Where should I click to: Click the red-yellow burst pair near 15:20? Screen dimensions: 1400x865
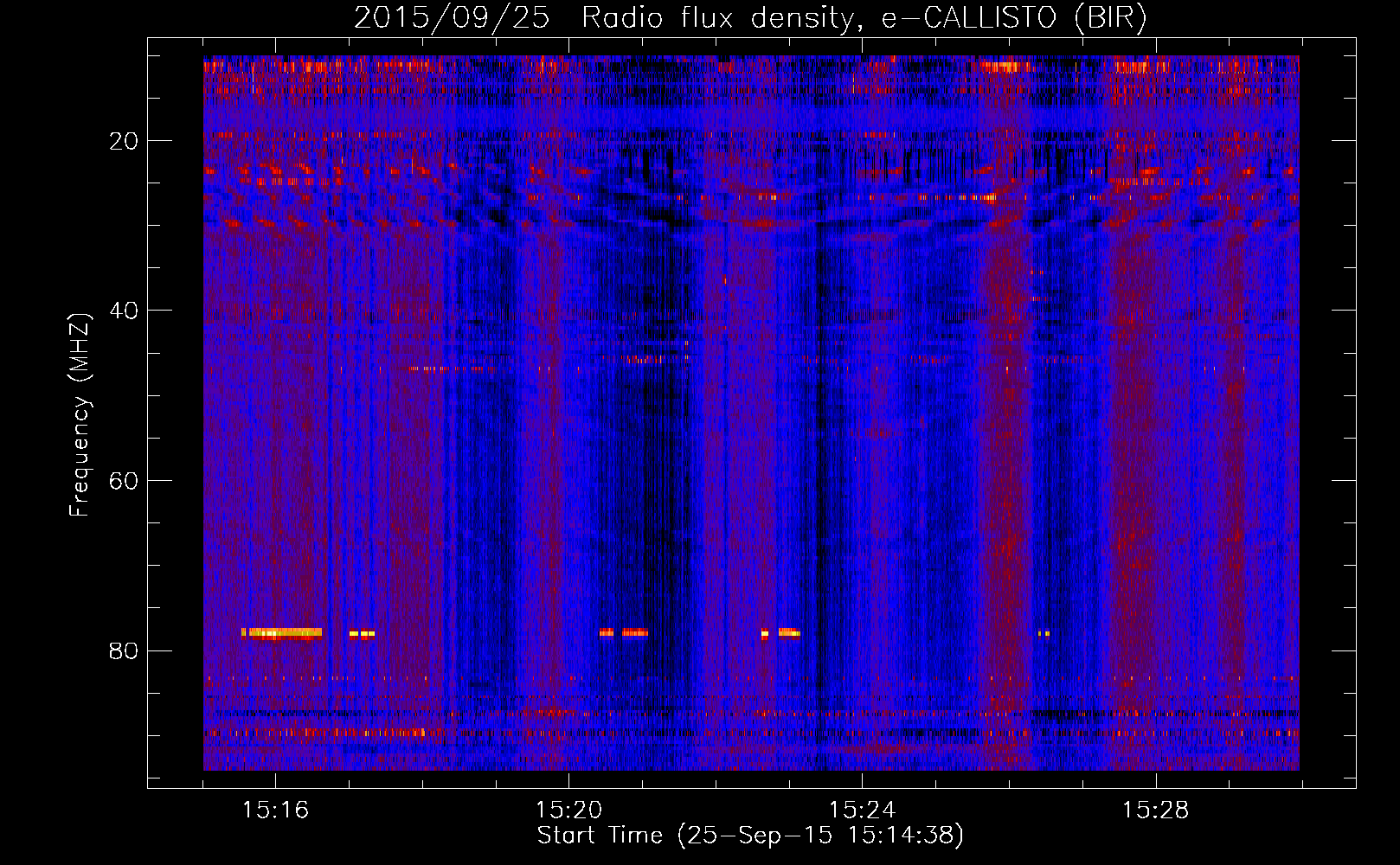624,632
